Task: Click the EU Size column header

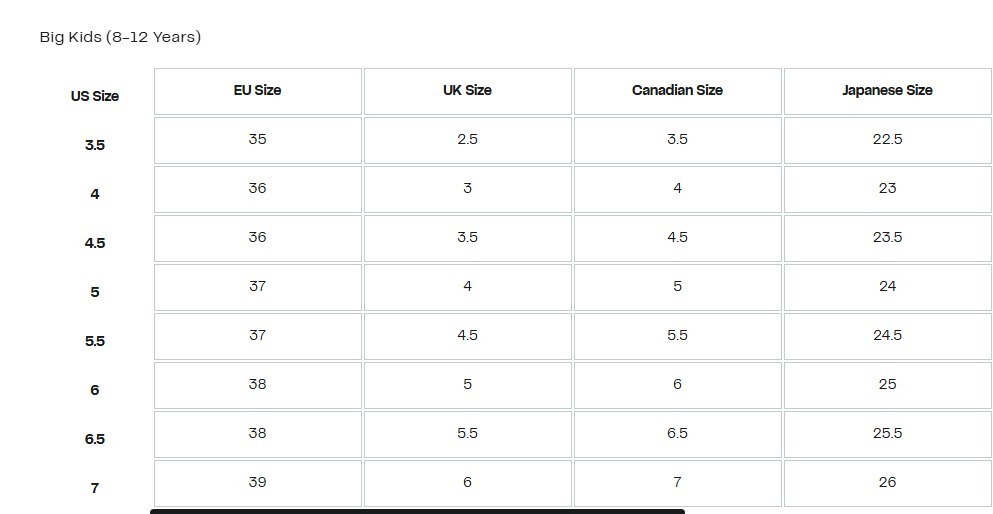Action: point(257,90)
